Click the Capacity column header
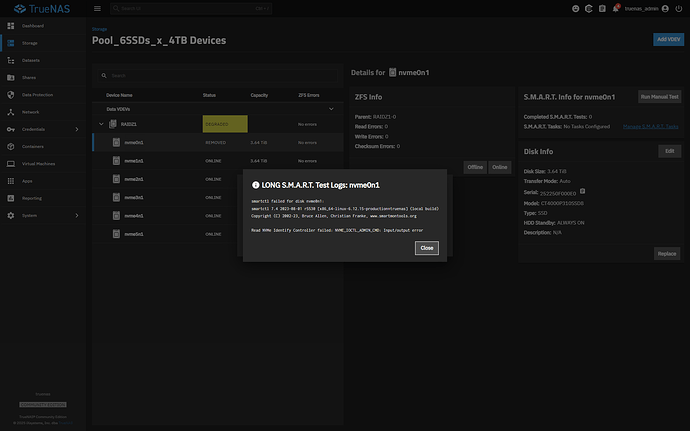Screen dimensions: 690x431 [x=259, y=95]
